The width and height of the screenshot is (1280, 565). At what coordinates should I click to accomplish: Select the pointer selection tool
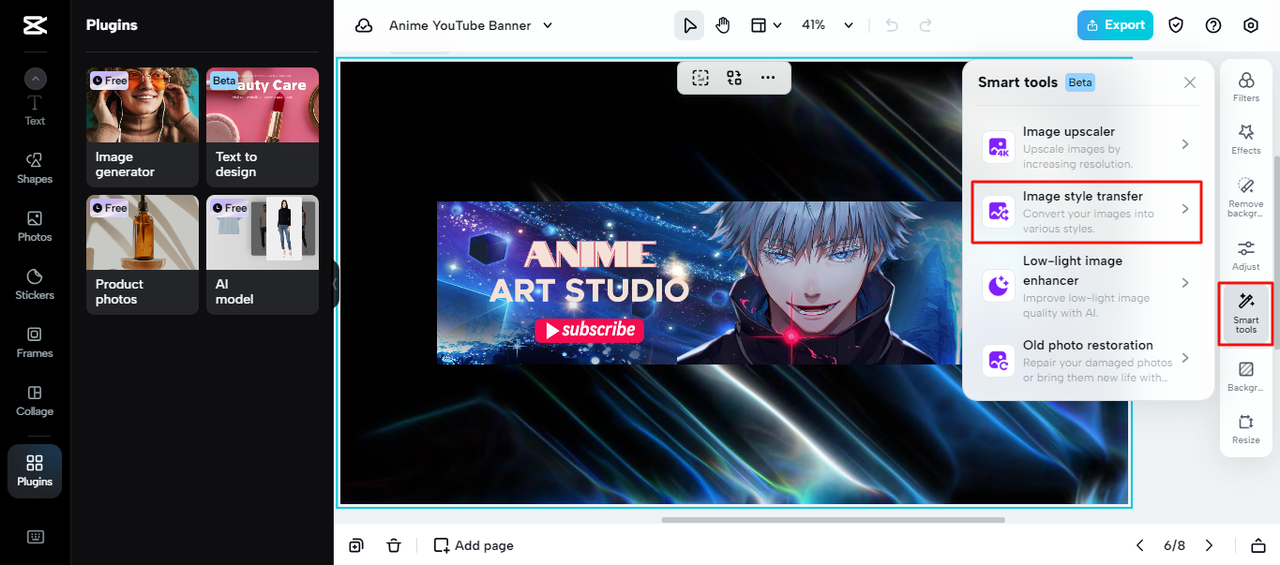tap(689, 25)
